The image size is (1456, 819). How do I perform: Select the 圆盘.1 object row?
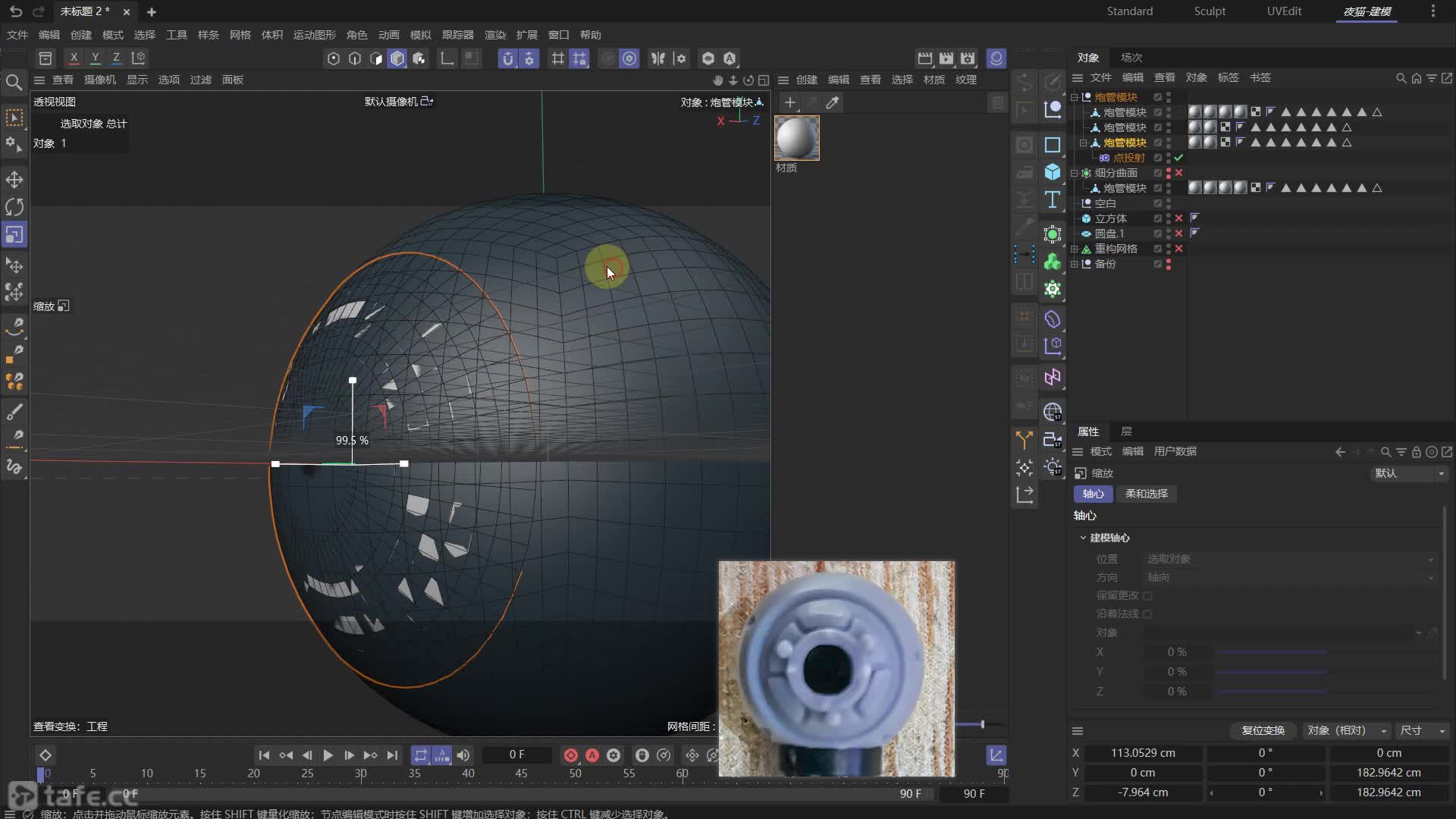pos(1109,234)
